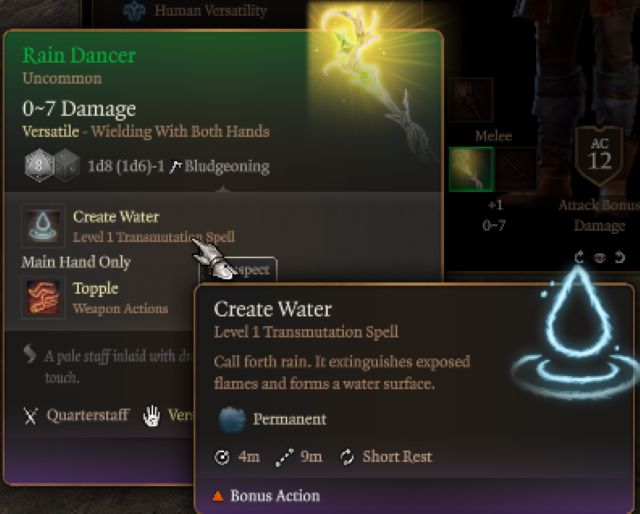
Task: Click the eye icon below Damage
Action: 599,258
